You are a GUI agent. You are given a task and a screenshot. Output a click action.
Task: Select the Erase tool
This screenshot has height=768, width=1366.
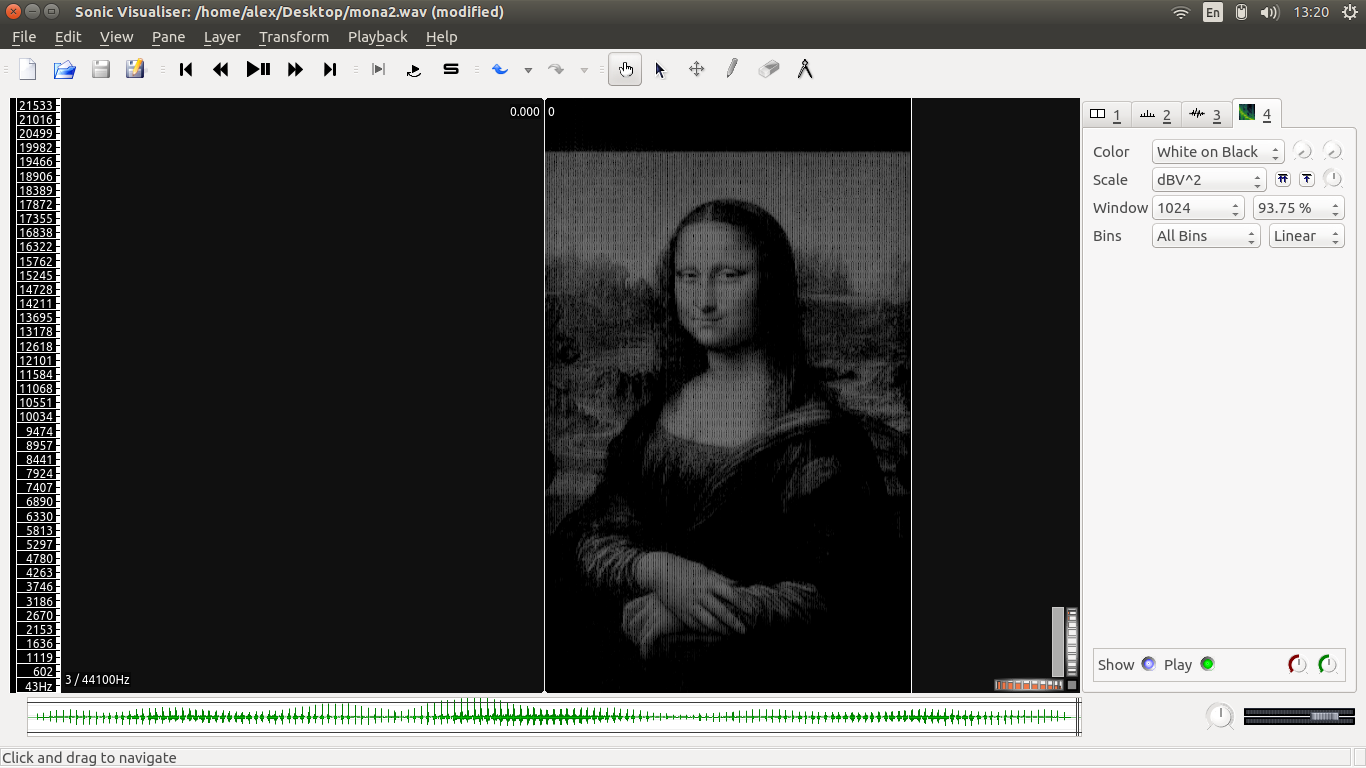768,69
